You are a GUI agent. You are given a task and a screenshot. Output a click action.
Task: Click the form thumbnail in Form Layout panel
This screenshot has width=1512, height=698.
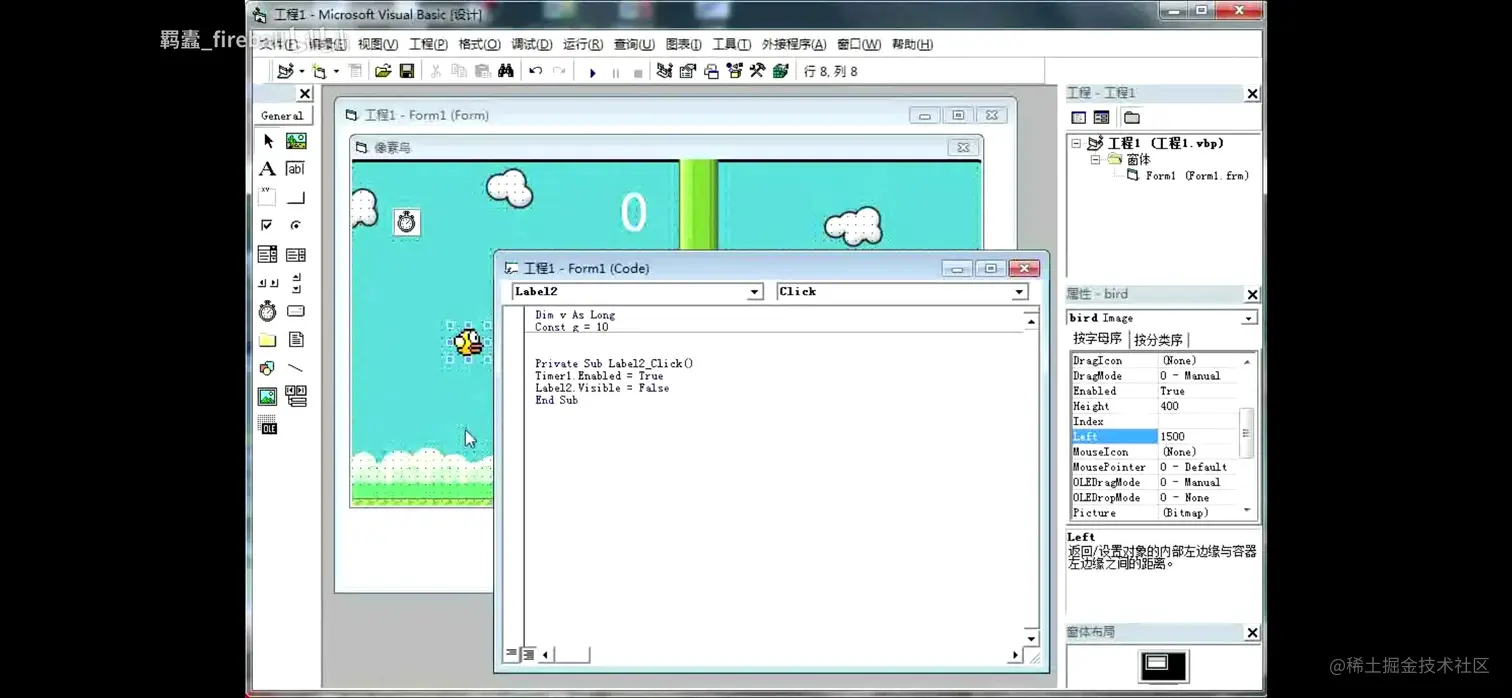[x=1157, y=662]
